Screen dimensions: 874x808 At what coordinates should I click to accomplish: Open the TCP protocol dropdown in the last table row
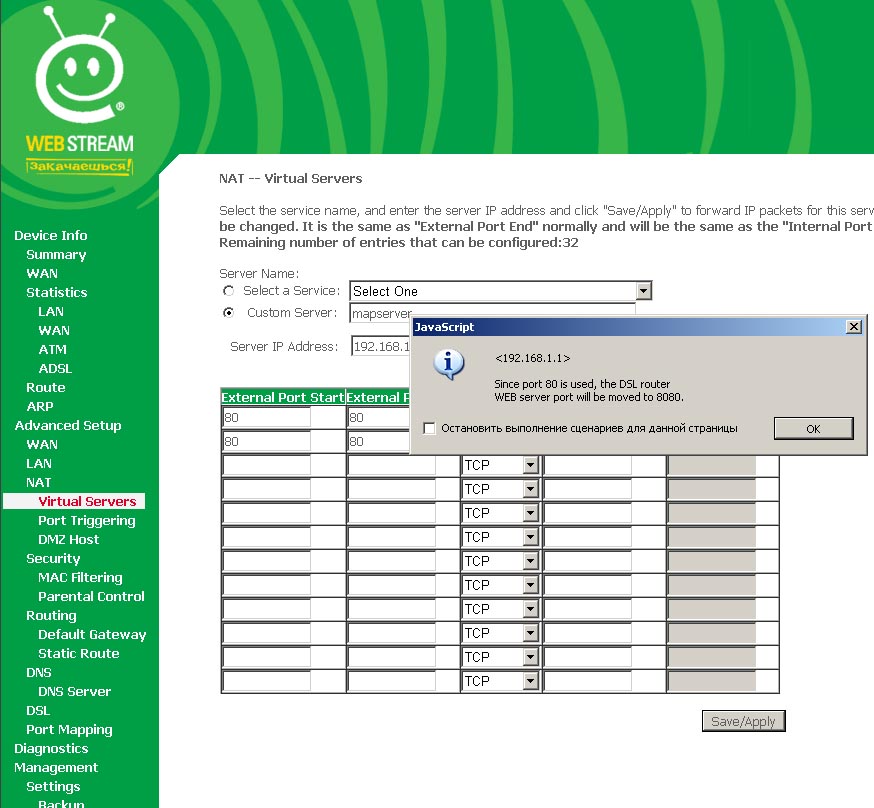point(500,681)
